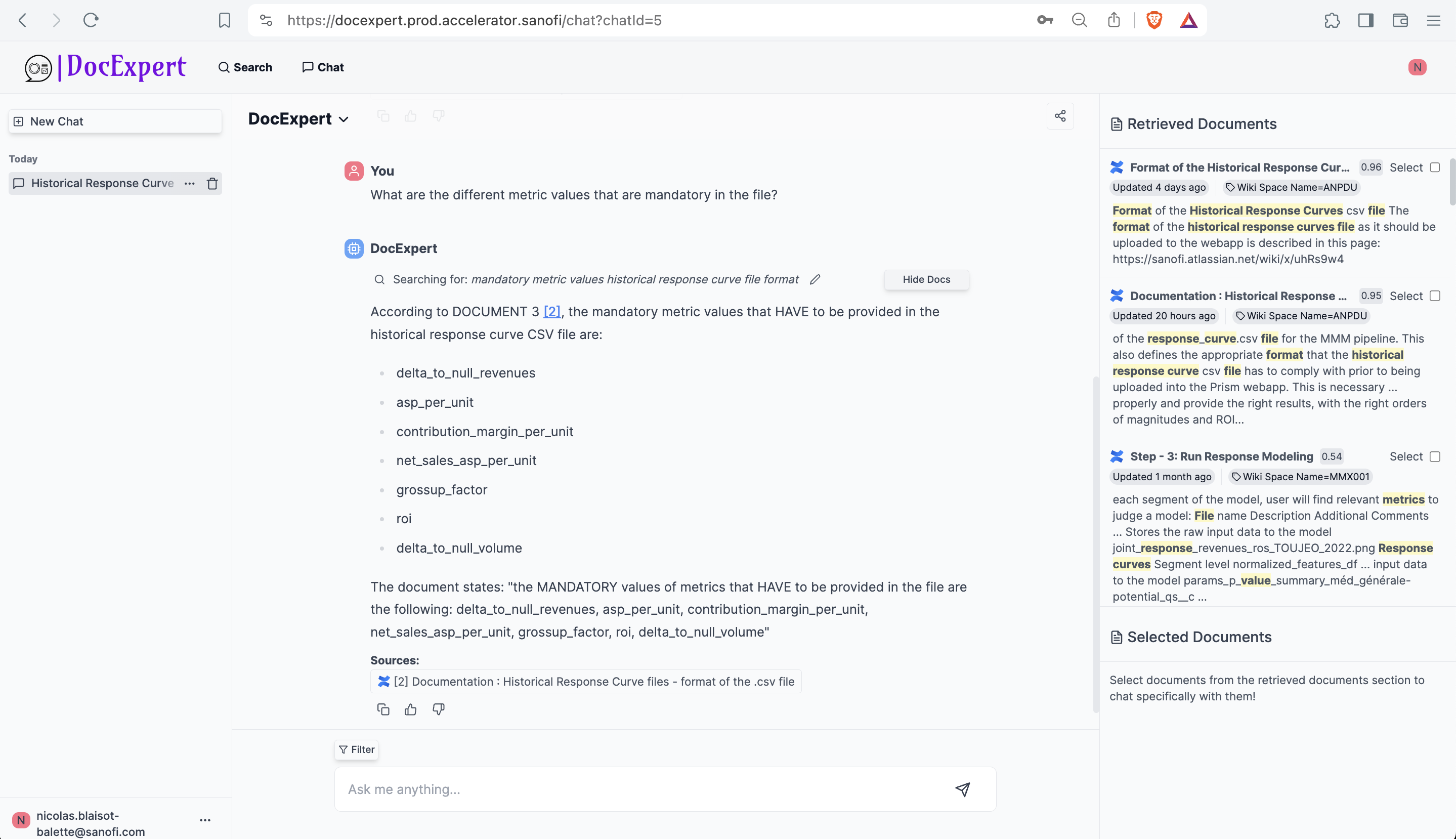The width and height of the screenshot is (1456, 839).
Task: Open Documentation : Historical Response ... document title
Action: pyautogui.click(x=1238, y=296)
